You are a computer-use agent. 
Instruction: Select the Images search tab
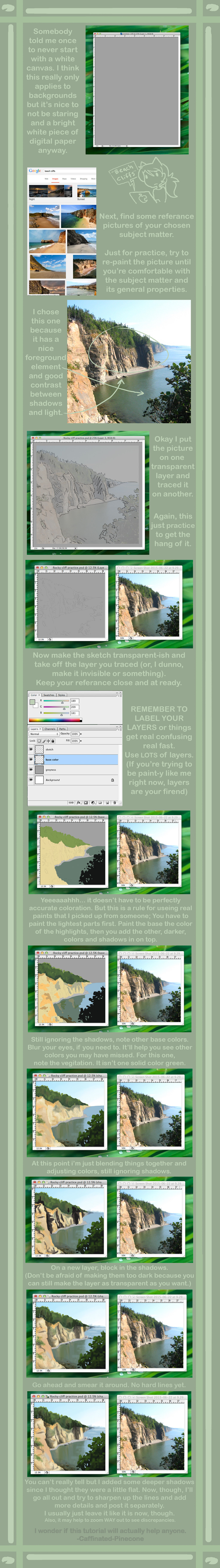pyautogui.click(x=55, y=179)
